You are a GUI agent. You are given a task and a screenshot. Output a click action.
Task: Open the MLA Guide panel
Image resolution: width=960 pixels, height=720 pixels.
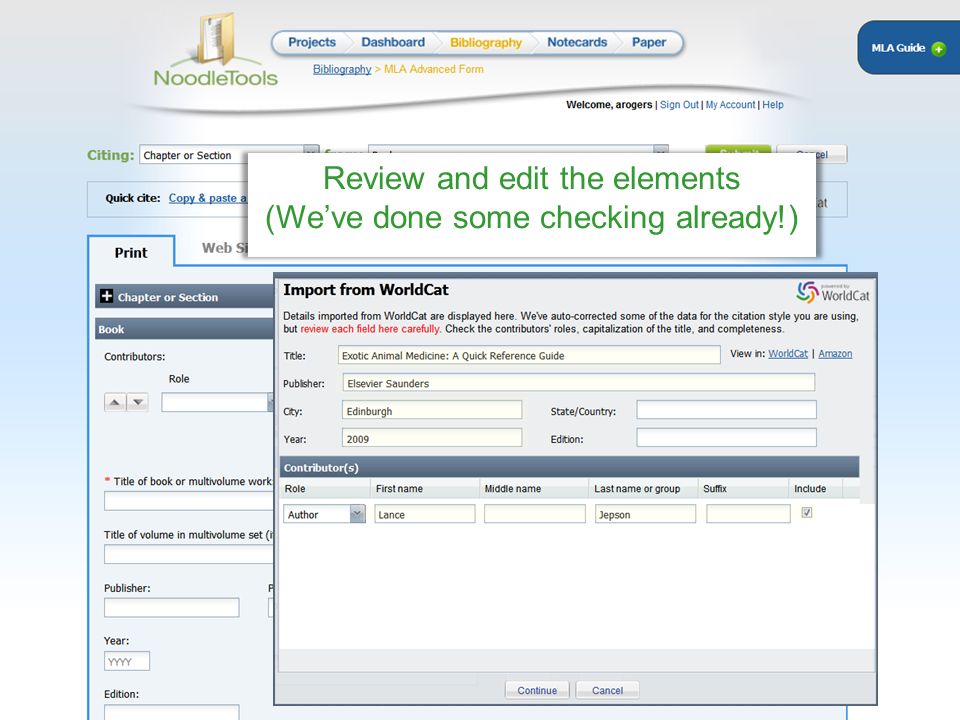(x=909, y=48)
